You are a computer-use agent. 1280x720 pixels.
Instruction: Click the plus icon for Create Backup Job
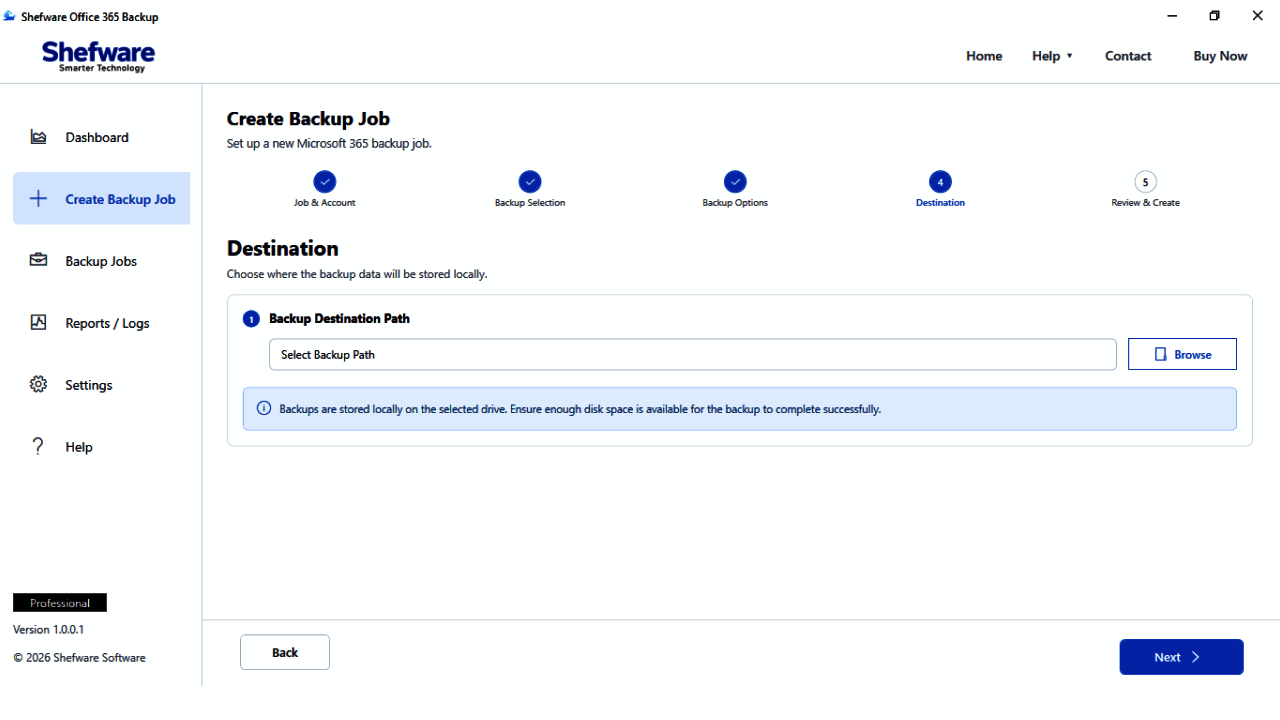[x=38, y=199]
